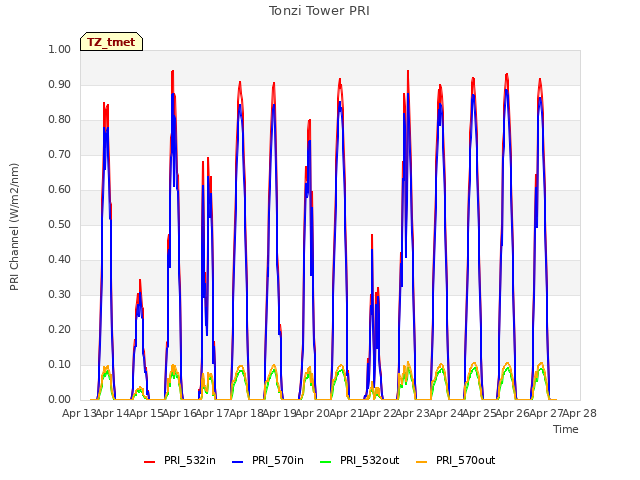Click the 0.00 y-axis tick label
The height and width of the screenshot is (480, 640).
pos(60,400)
